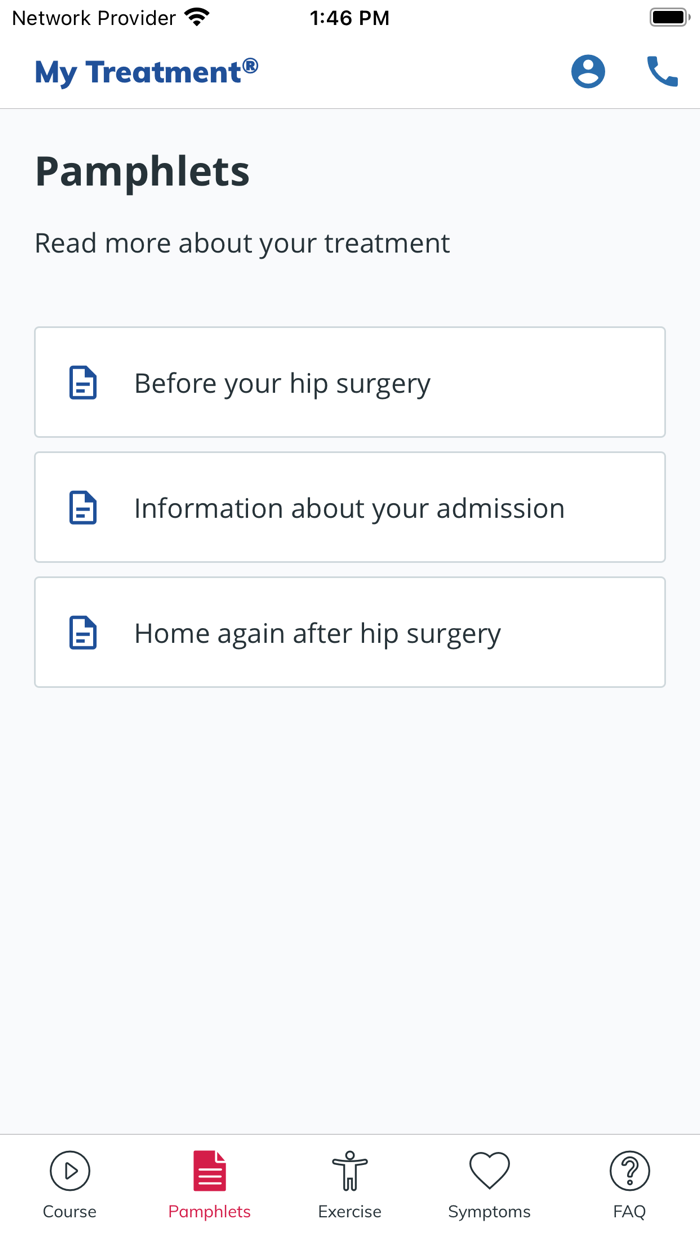
Task: Click the Symptoms heart icon
Action: (489, 1169)
